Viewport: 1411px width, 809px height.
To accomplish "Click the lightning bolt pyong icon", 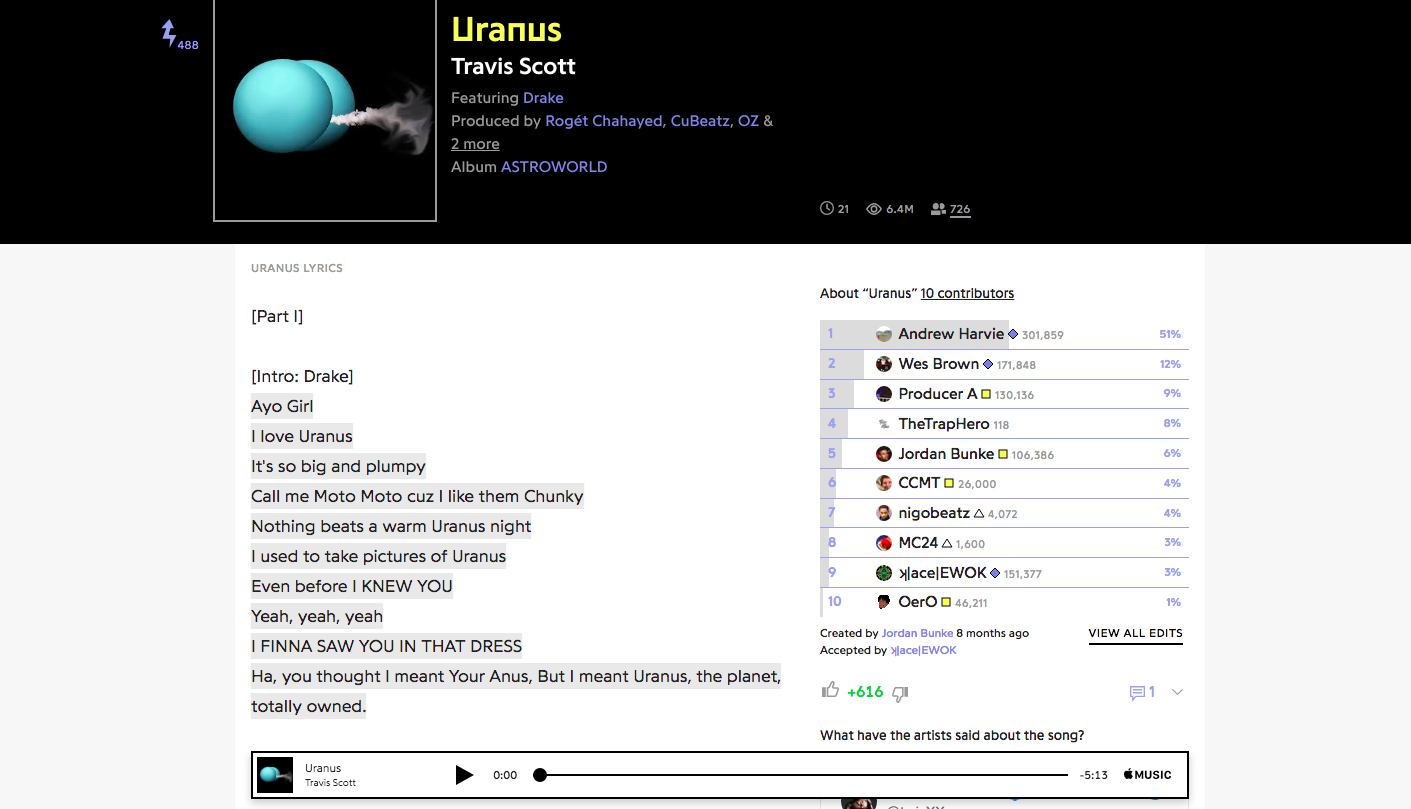I will click(x=169, y=33).
